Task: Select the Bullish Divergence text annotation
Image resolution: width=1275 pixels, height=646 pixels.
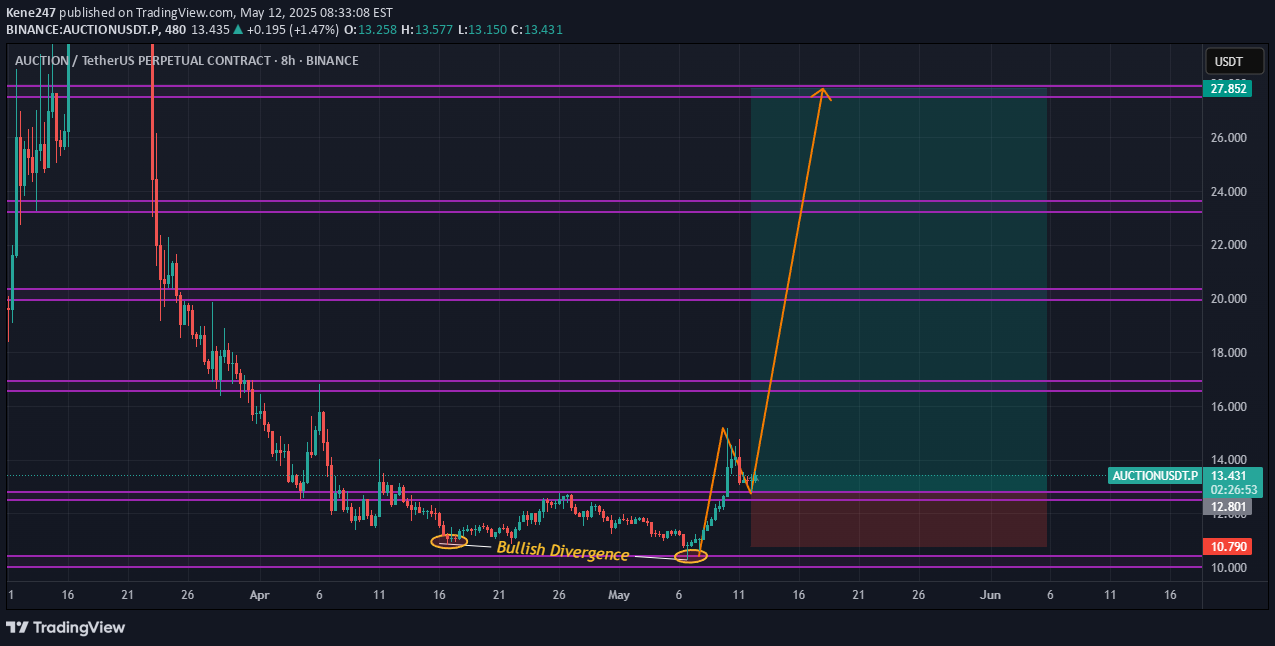Action: pos(563,552)
